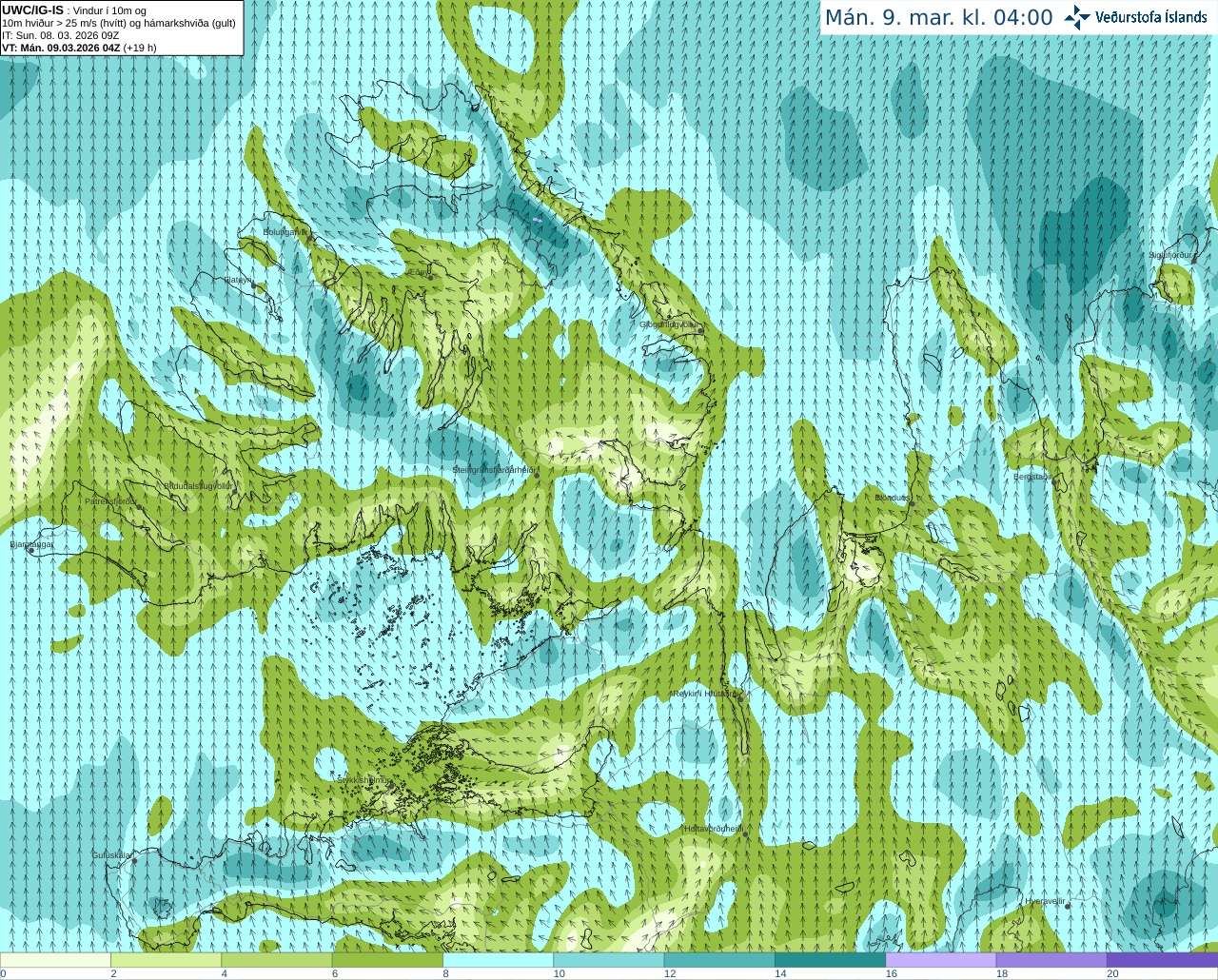This screenshot has height=980, width=1218.
Task: Pick the 8–10 m/s pale cyan swatch
Action: point(498,960)
